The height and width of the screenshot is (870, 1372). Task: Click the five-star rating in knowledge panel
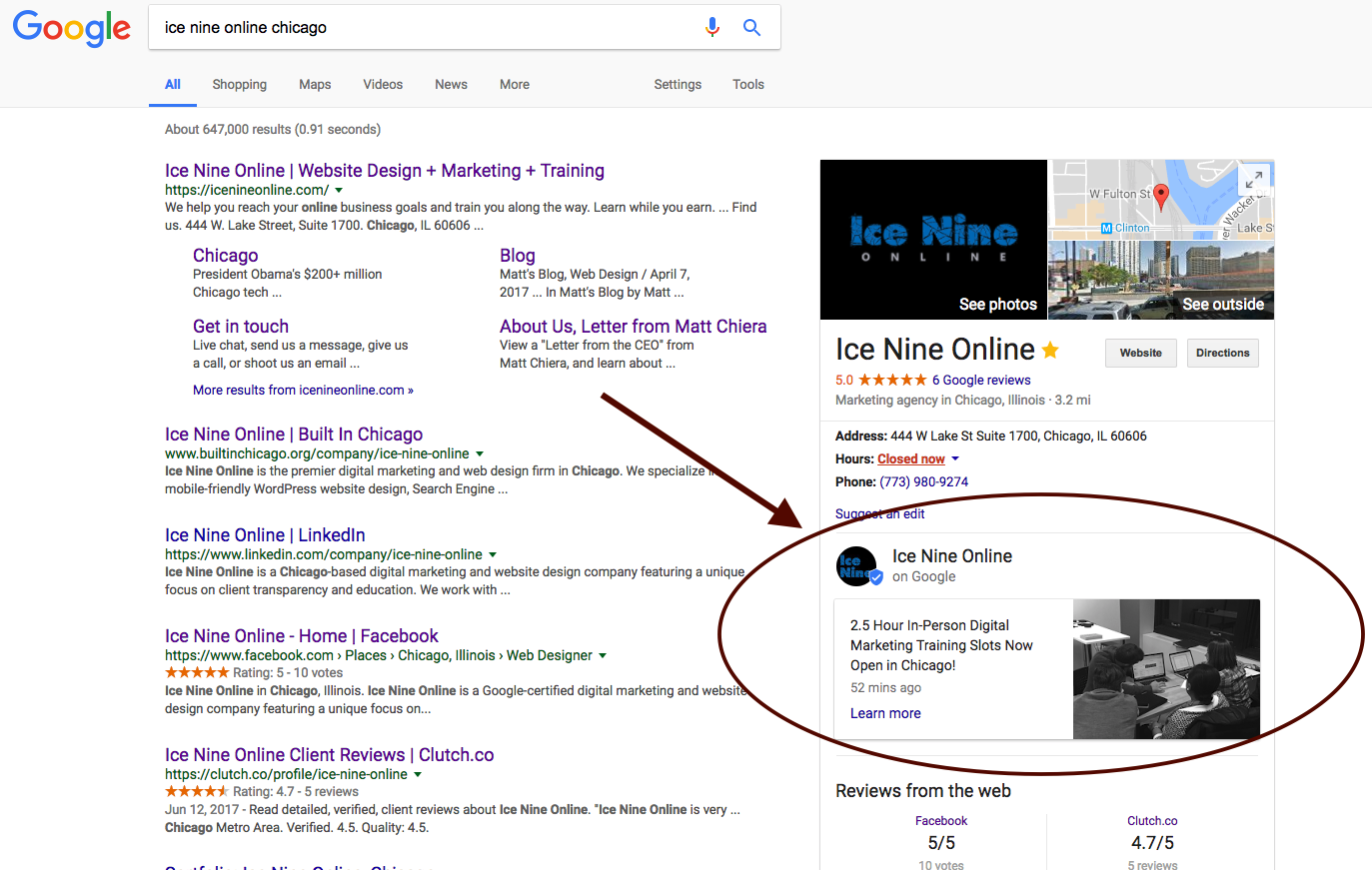pyautogui.click(x=892, y=380)
